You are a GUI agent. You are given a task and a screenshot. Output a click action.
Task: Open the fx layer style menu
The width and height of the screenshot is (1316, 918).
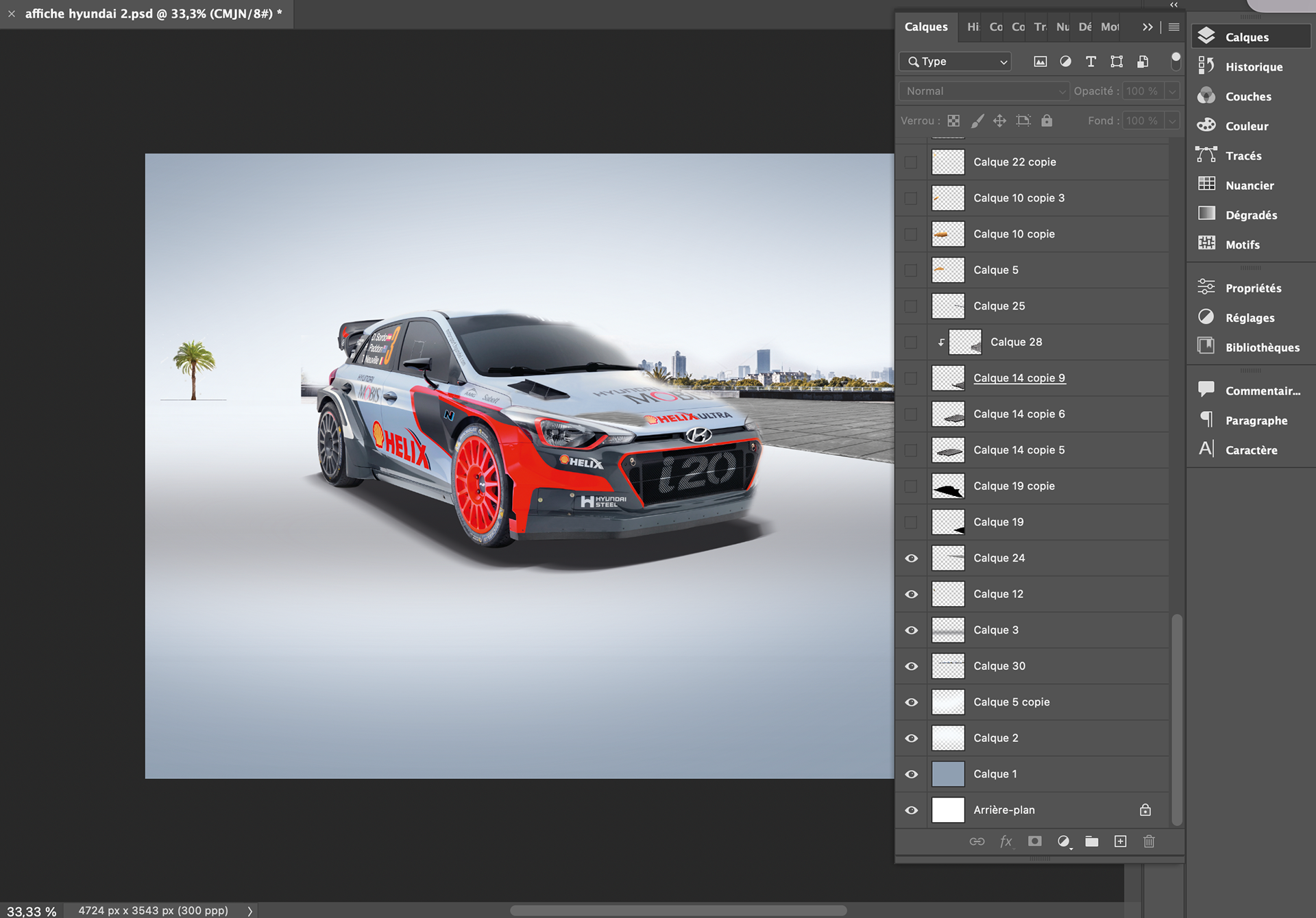coord(1006,841)
